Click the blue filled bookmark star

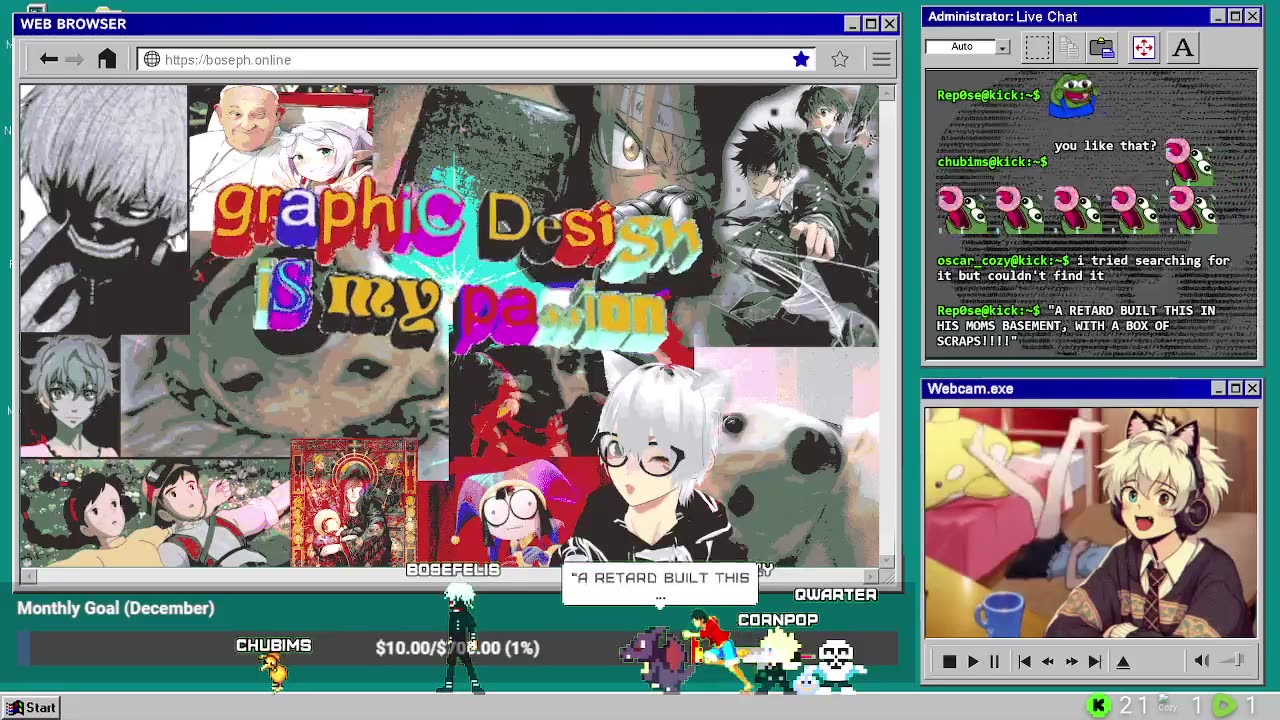pyautogui.click(x=801, y=59)
